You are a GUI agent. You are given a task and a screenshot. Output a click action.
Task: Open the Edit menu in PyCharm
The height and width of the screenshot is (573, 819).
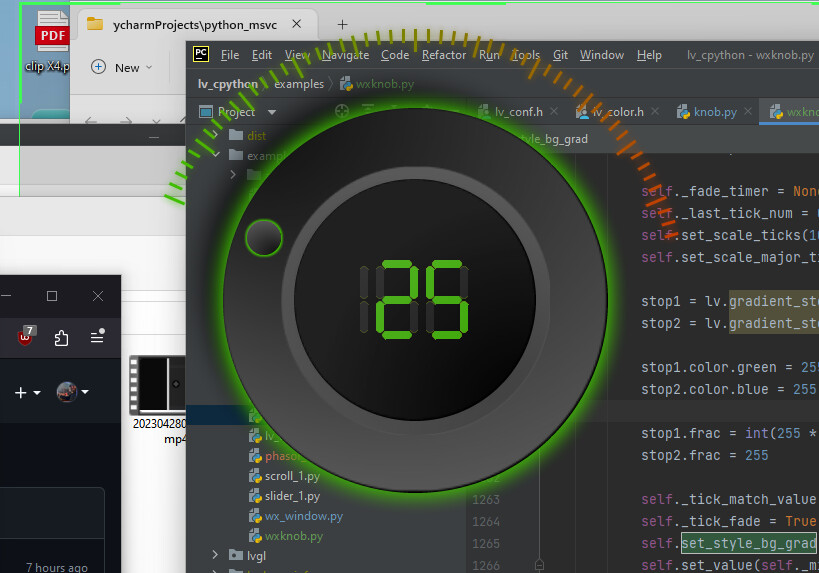pyautogui.click(x=262, y=55)
